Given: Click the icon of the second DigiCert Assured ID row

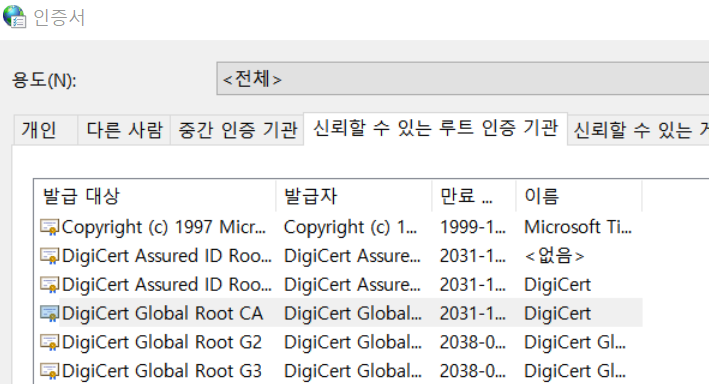Looking at the screenshot, I should pos(49,285).
